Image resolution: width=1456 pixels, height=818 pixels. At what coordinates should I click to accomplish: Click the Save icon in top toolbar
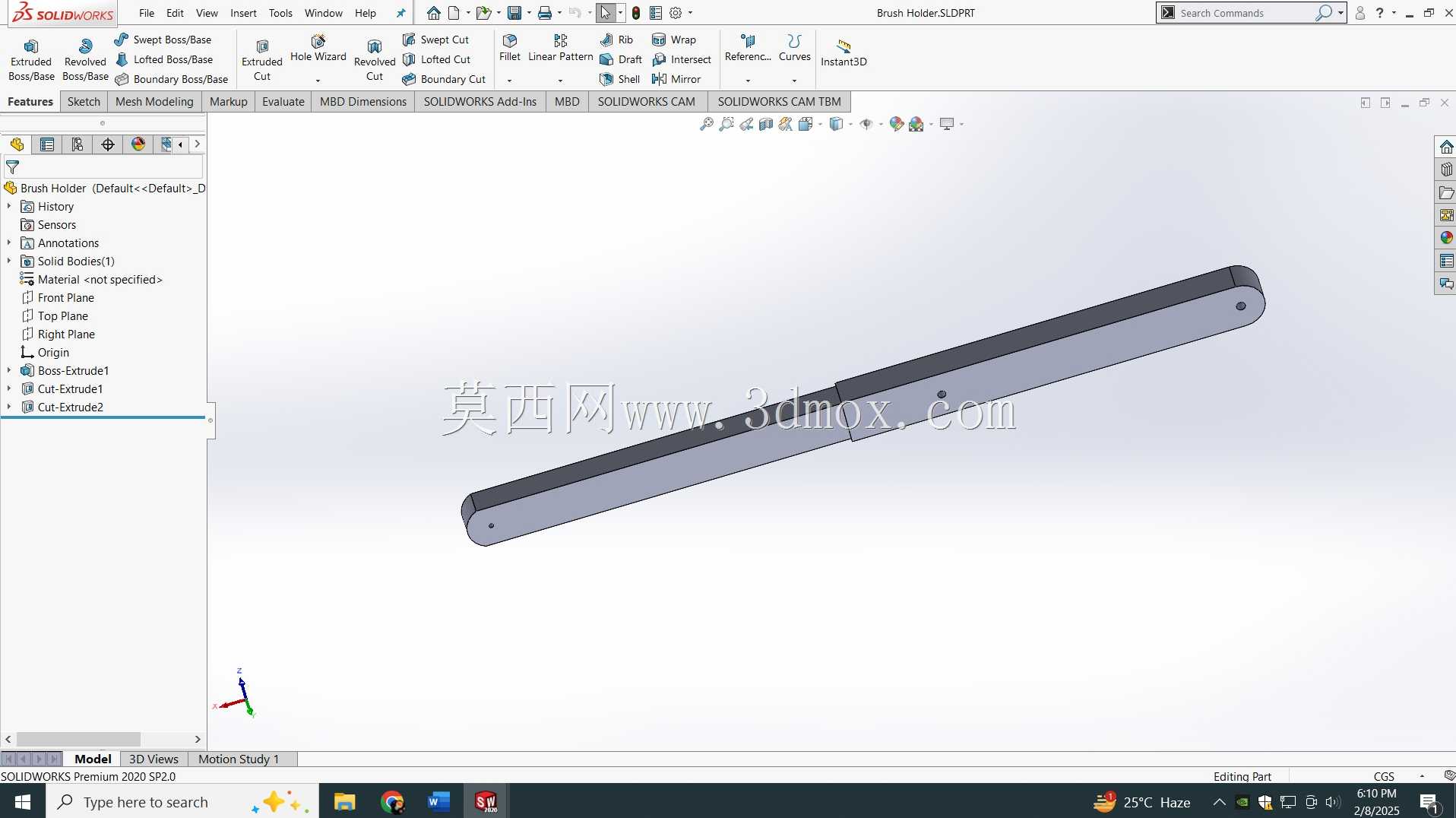coord(514,13)
